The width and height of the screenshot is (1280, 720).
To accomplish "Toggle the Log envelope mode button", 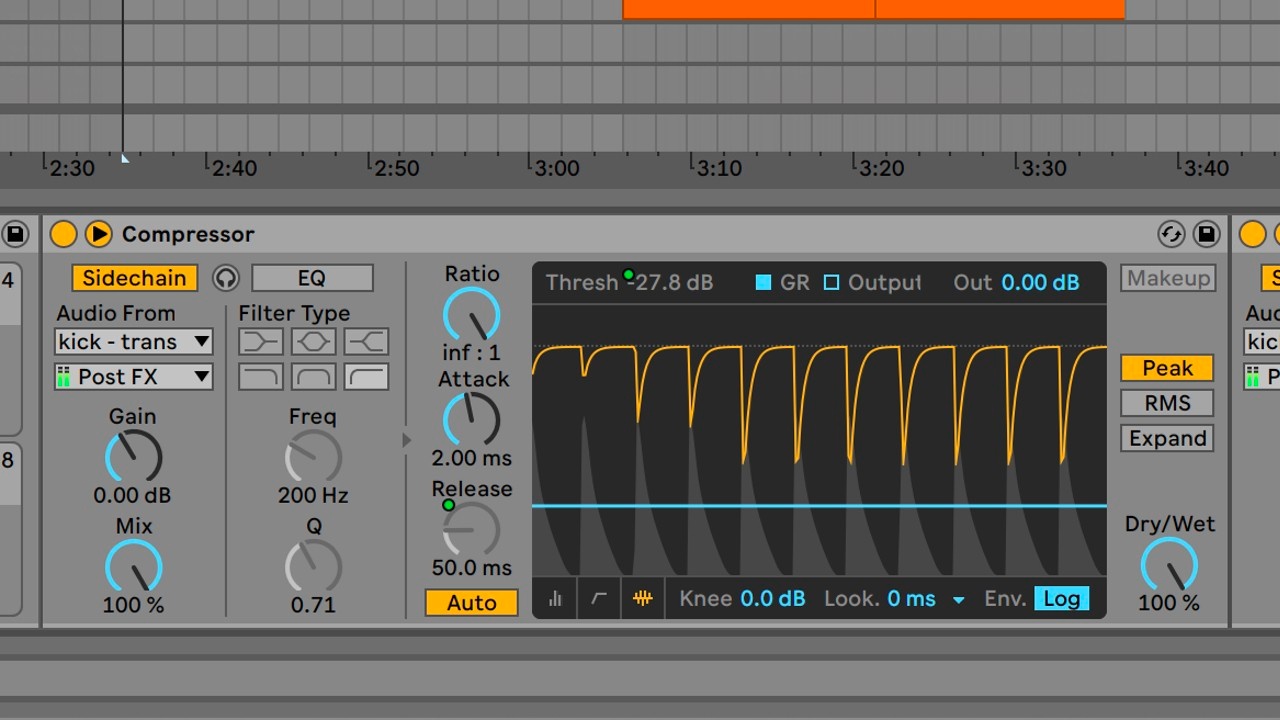I will coord(1061,599).
